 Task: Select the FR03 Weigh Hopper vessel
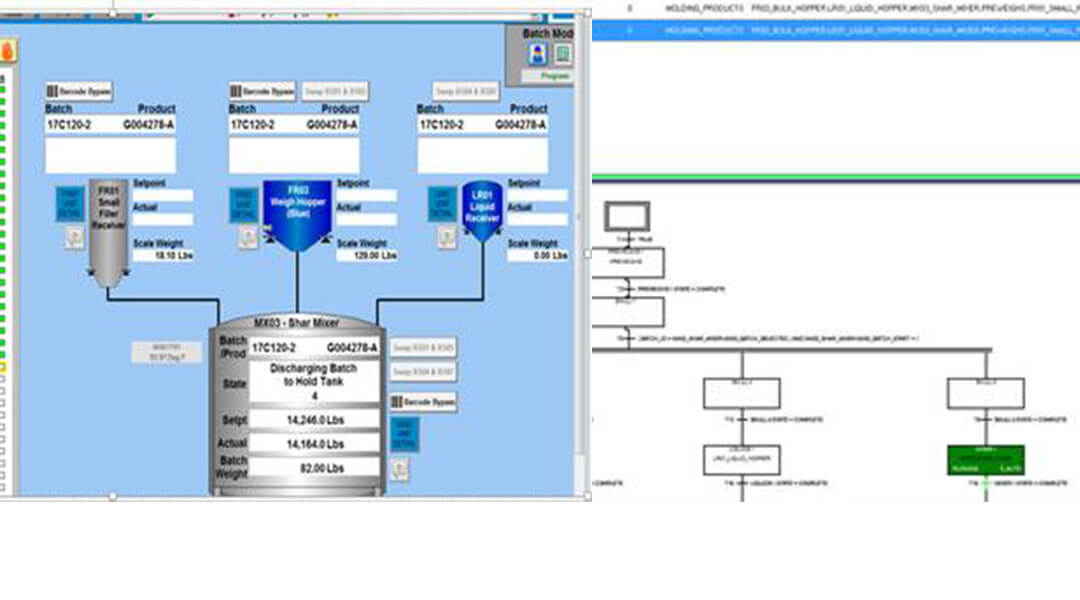(298, 215)
